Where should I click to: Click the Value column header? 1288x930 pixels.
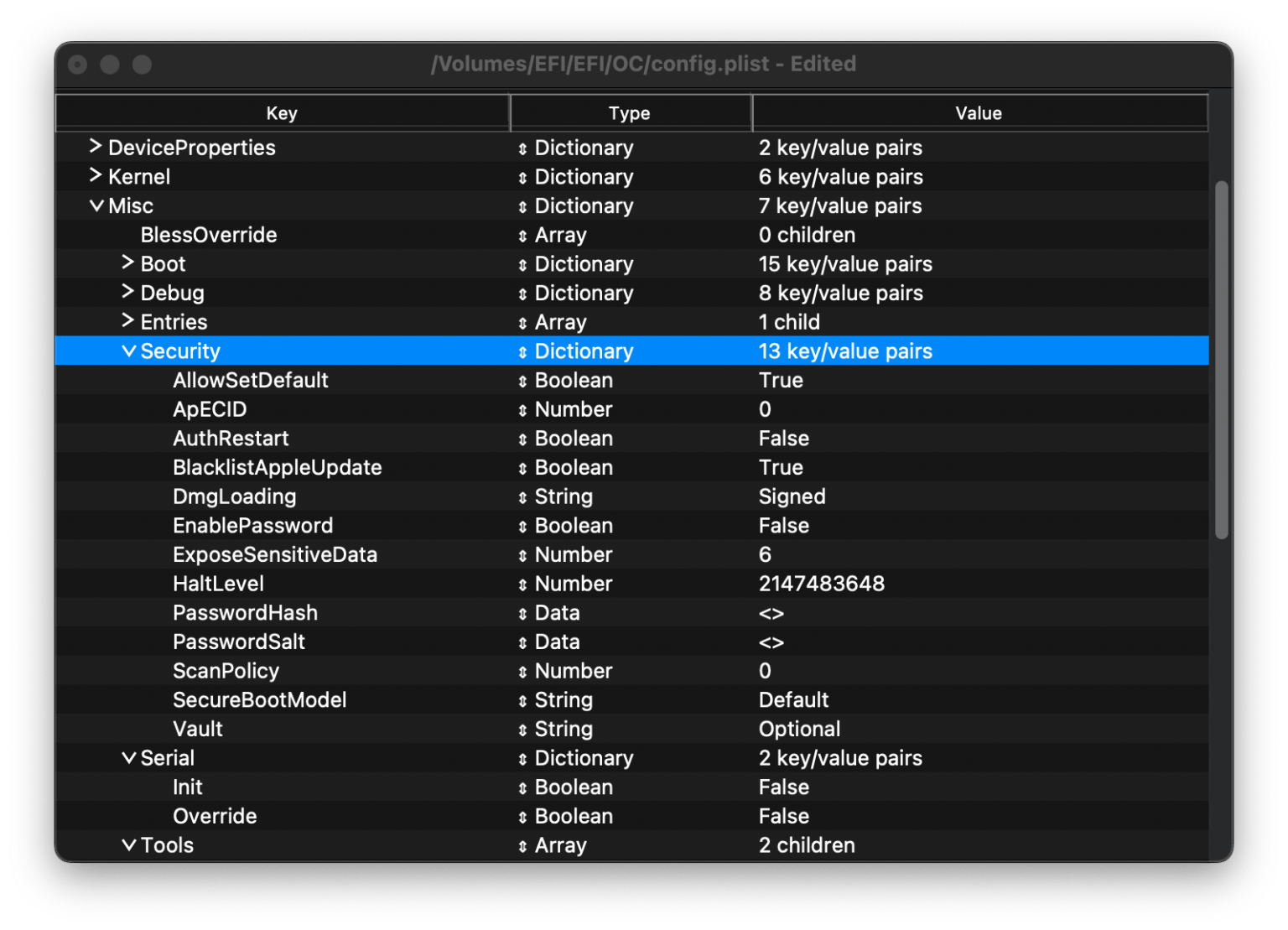tap(979, 113)
